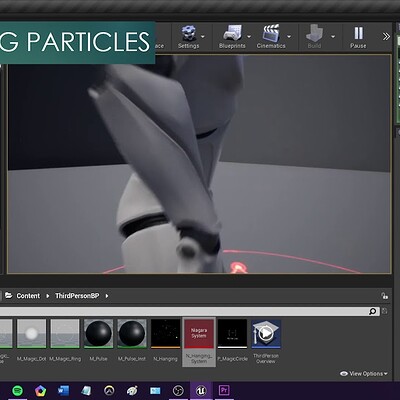Viewport: 400px width, 400px height.
Task: Open the Build options dropdown arrow
Action: (x=333, y=36)
